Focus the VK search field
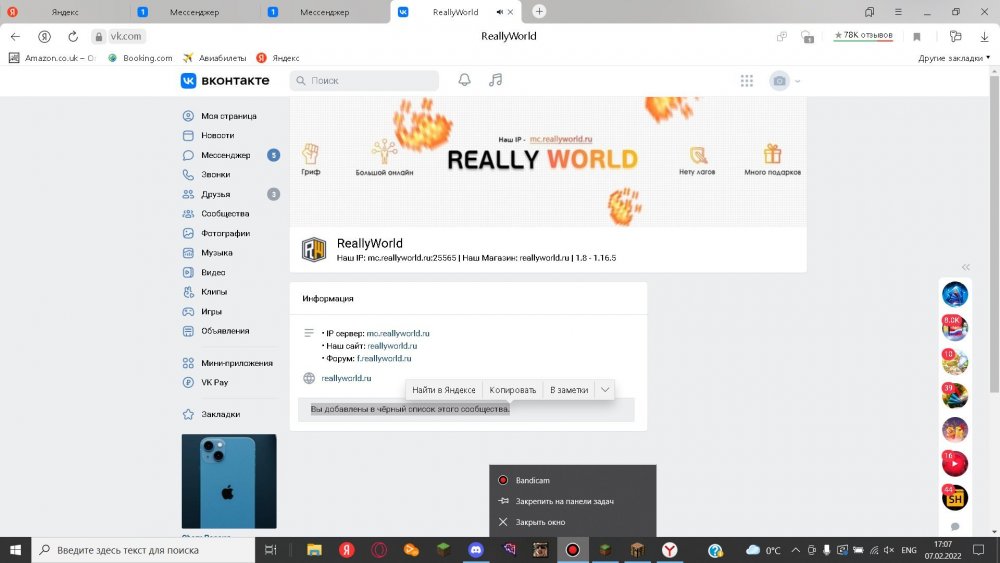 click(364, 80)
